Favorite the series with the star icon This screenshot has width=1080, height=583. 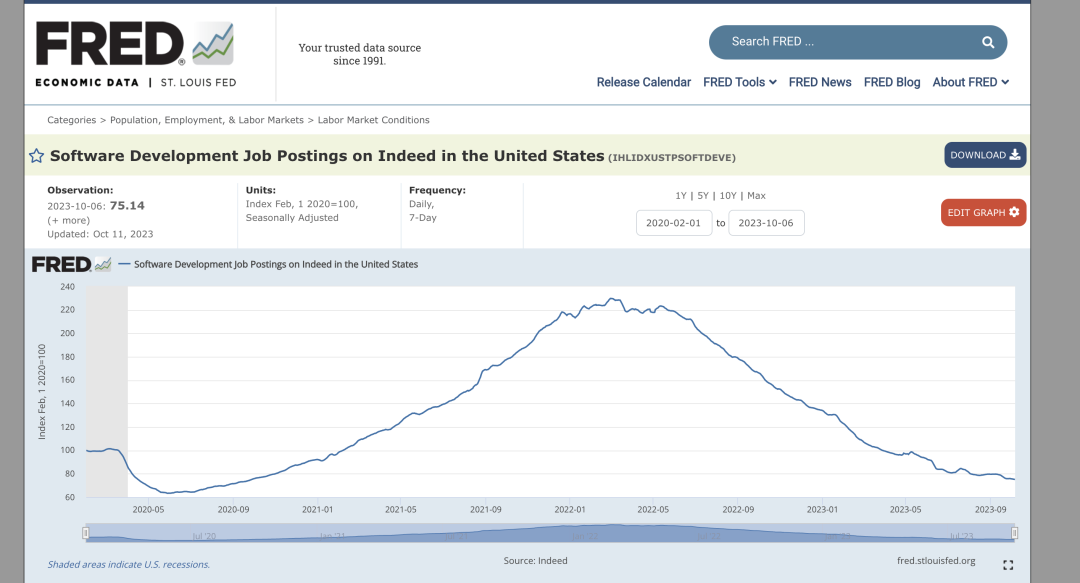point(36,156)
